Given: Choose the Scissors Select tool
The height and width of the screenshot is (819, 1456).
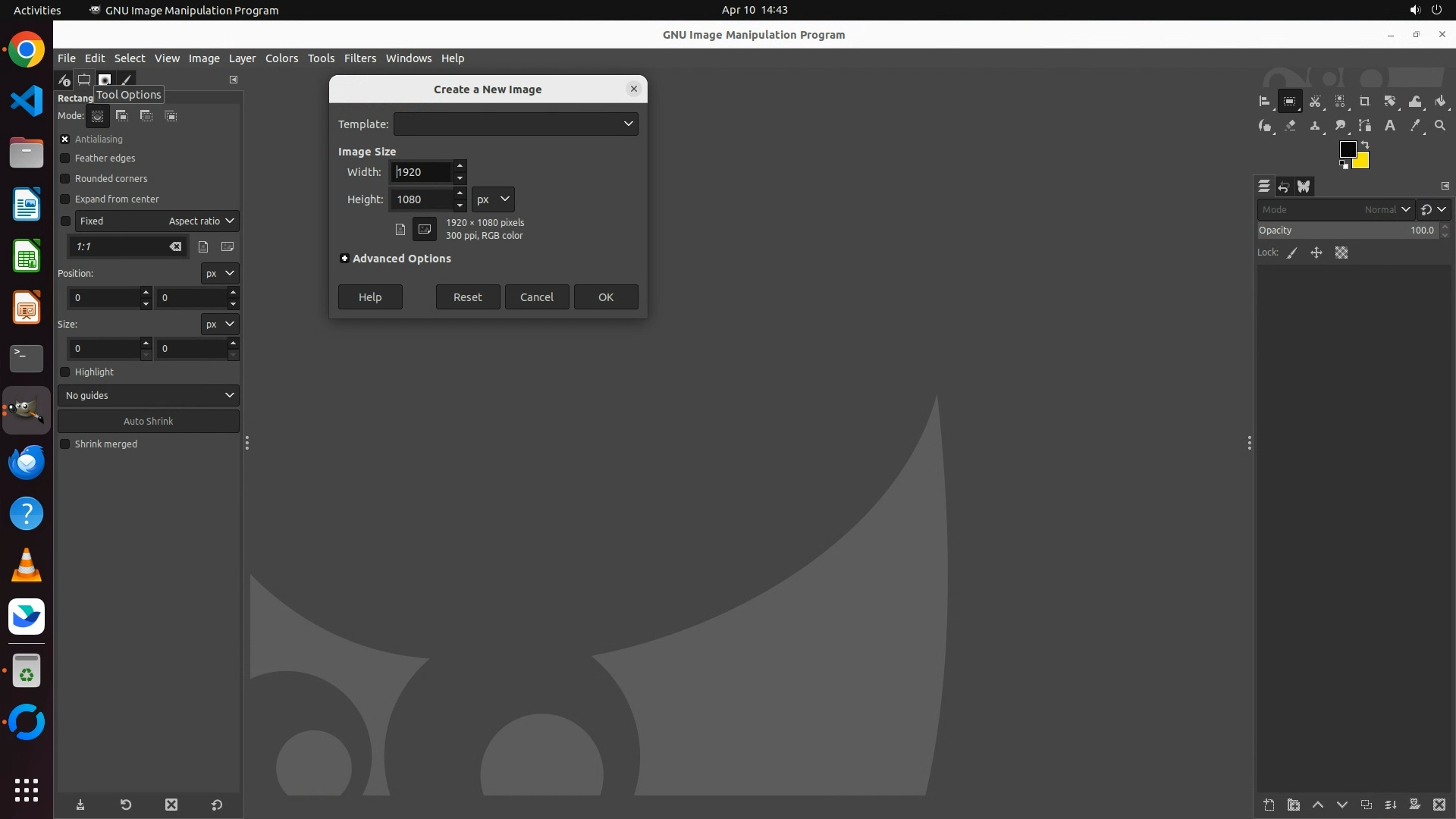Looking at the screenshot, I should tap(1315, 102).
